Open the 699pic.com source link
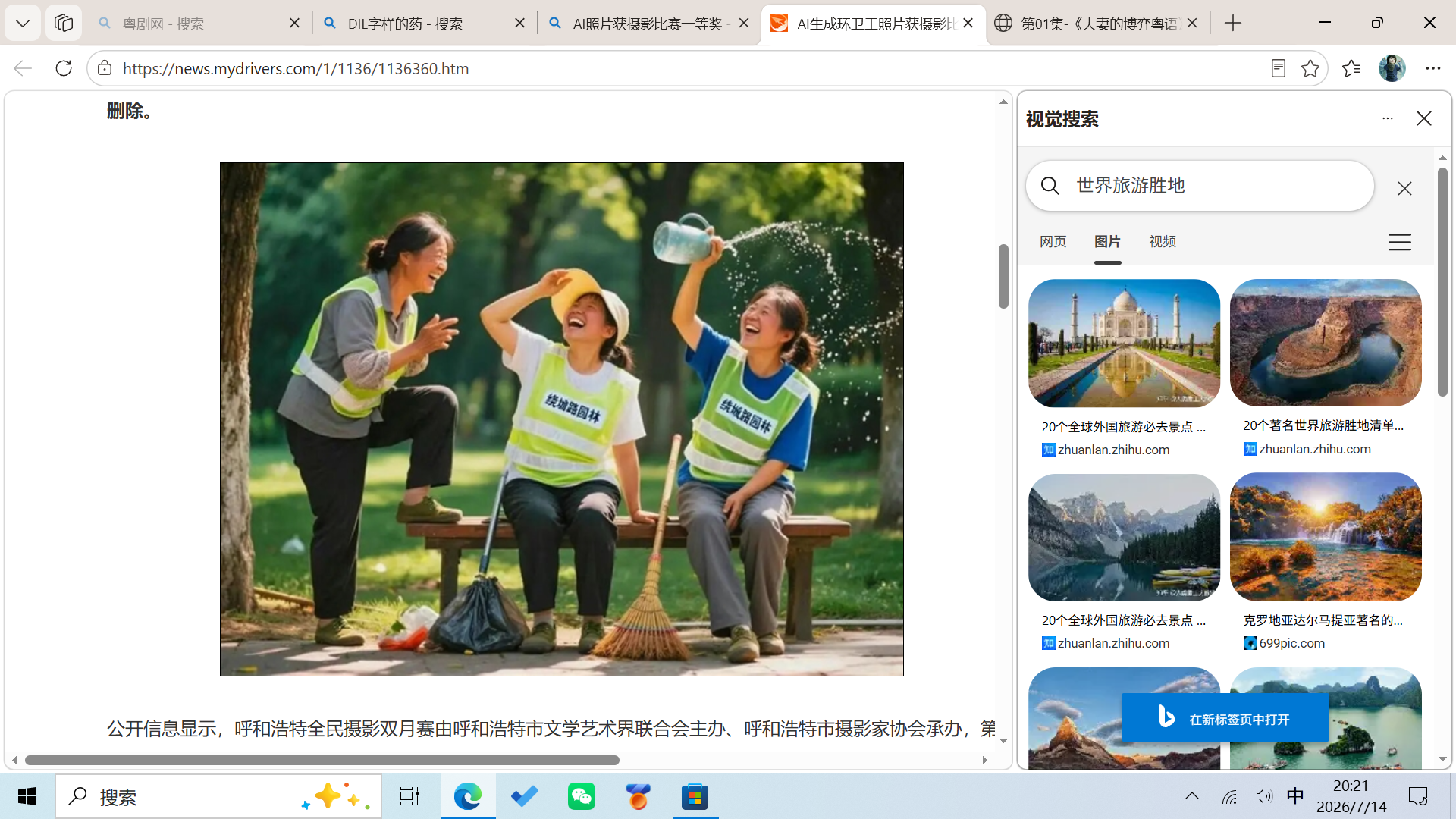 pos(1291,643)
